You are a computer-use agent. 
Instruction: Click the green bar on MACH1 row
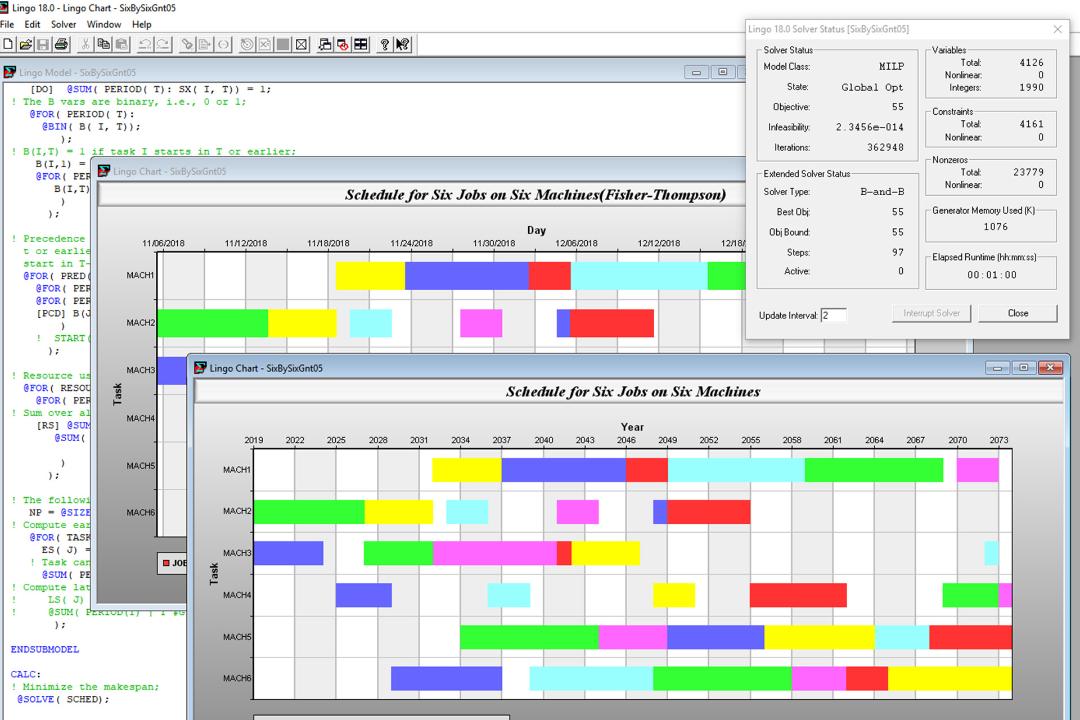coord(873,470)
